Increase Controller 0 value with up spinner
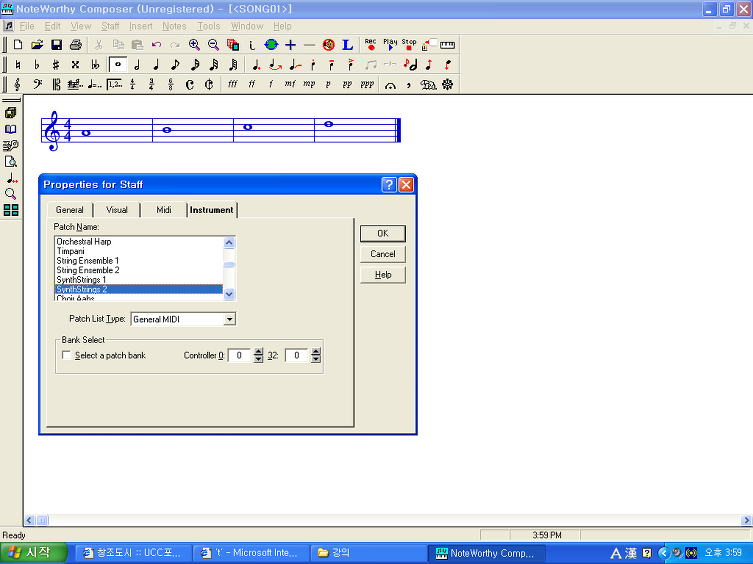Viewport: 753px width, 564px height. [x=258, y=352]
